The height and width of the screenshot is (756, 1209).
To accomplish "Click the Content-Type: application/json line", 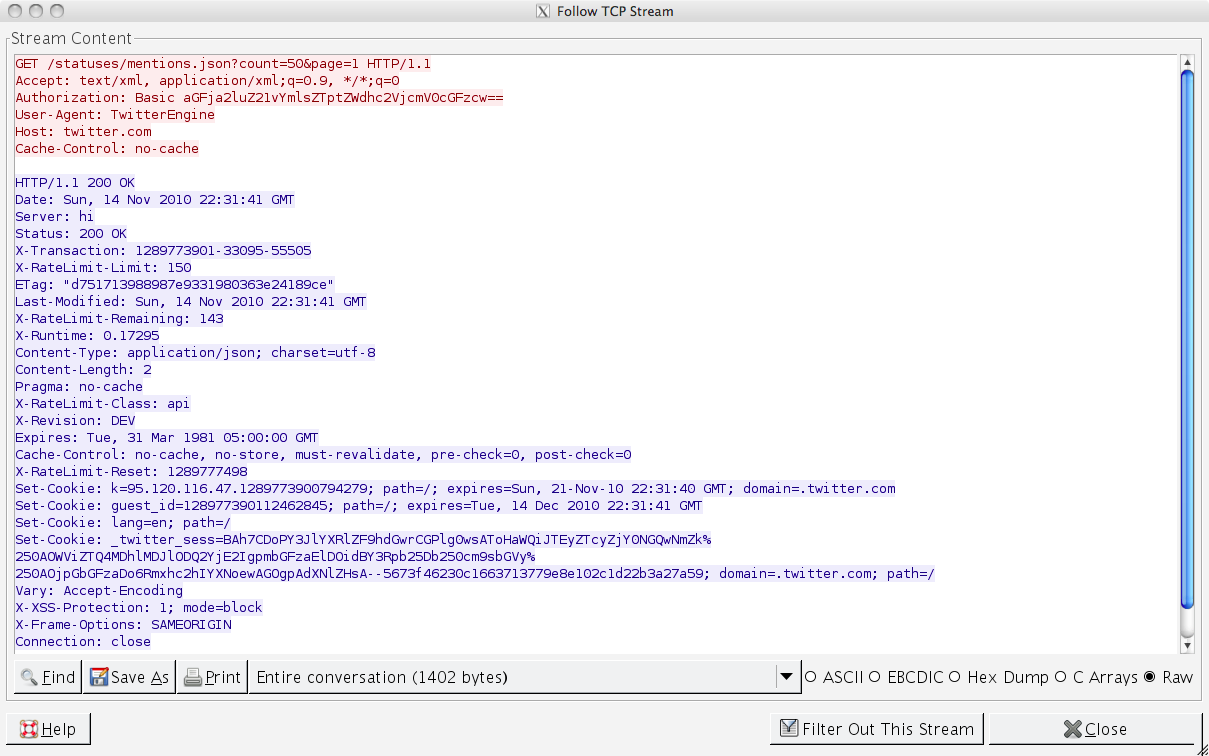I will 195,353.
